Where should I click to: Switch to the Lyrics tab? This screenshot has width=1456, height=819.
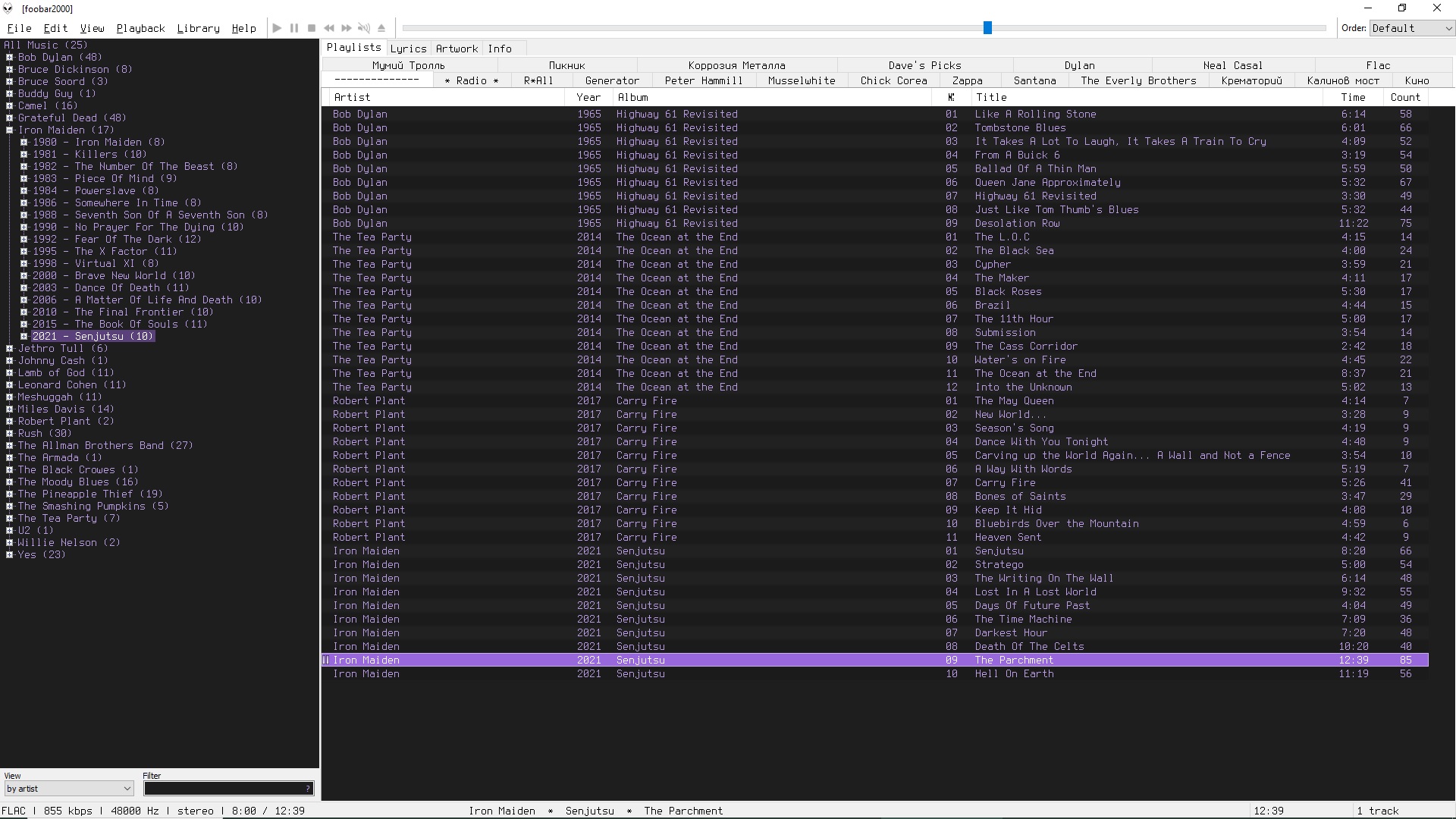408,49
